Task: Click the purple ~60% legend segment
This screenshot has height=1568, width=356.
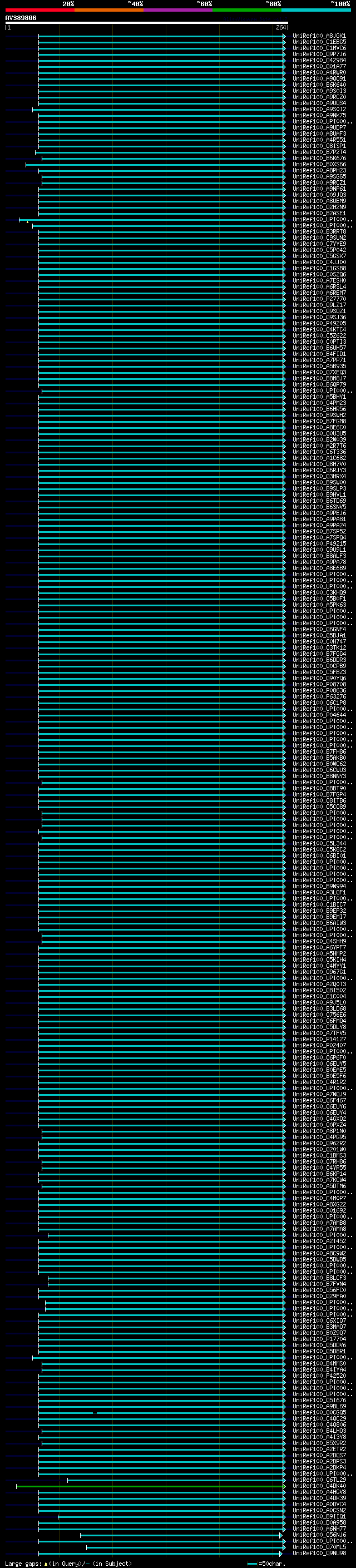Action: point(179,10)
